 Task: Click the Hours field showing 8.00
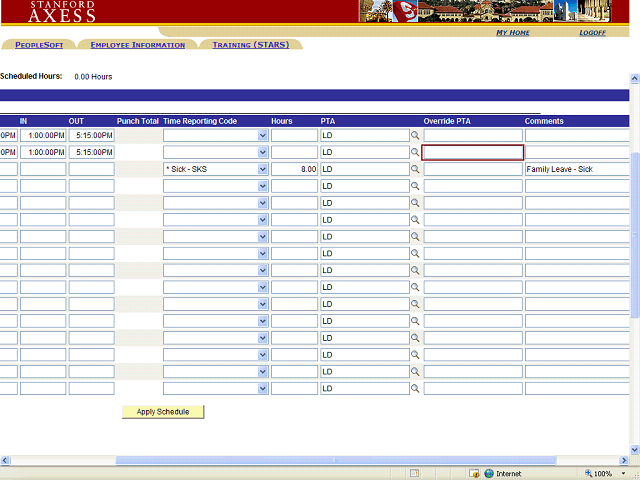click(x=294, y=169)
